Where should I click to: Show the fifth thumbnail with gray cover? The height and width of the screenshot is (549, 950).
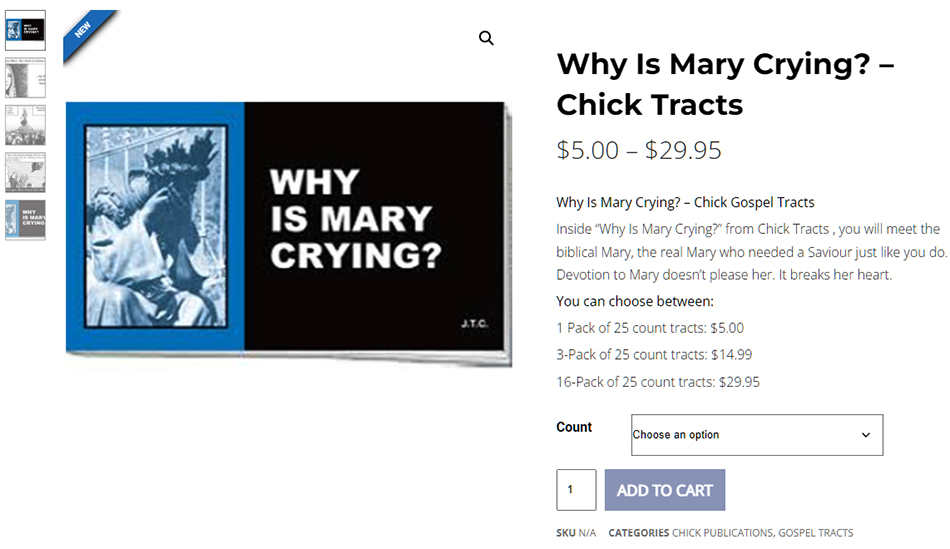coord(25,220)
